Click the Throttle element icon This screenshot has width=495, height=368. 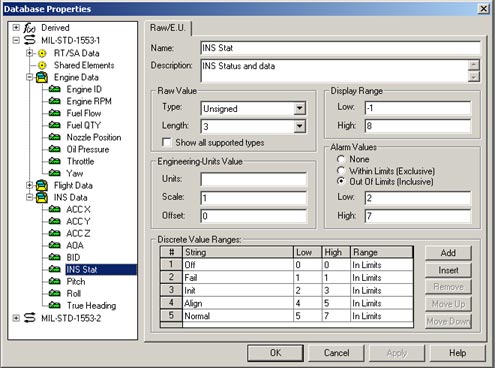point(55,161)
